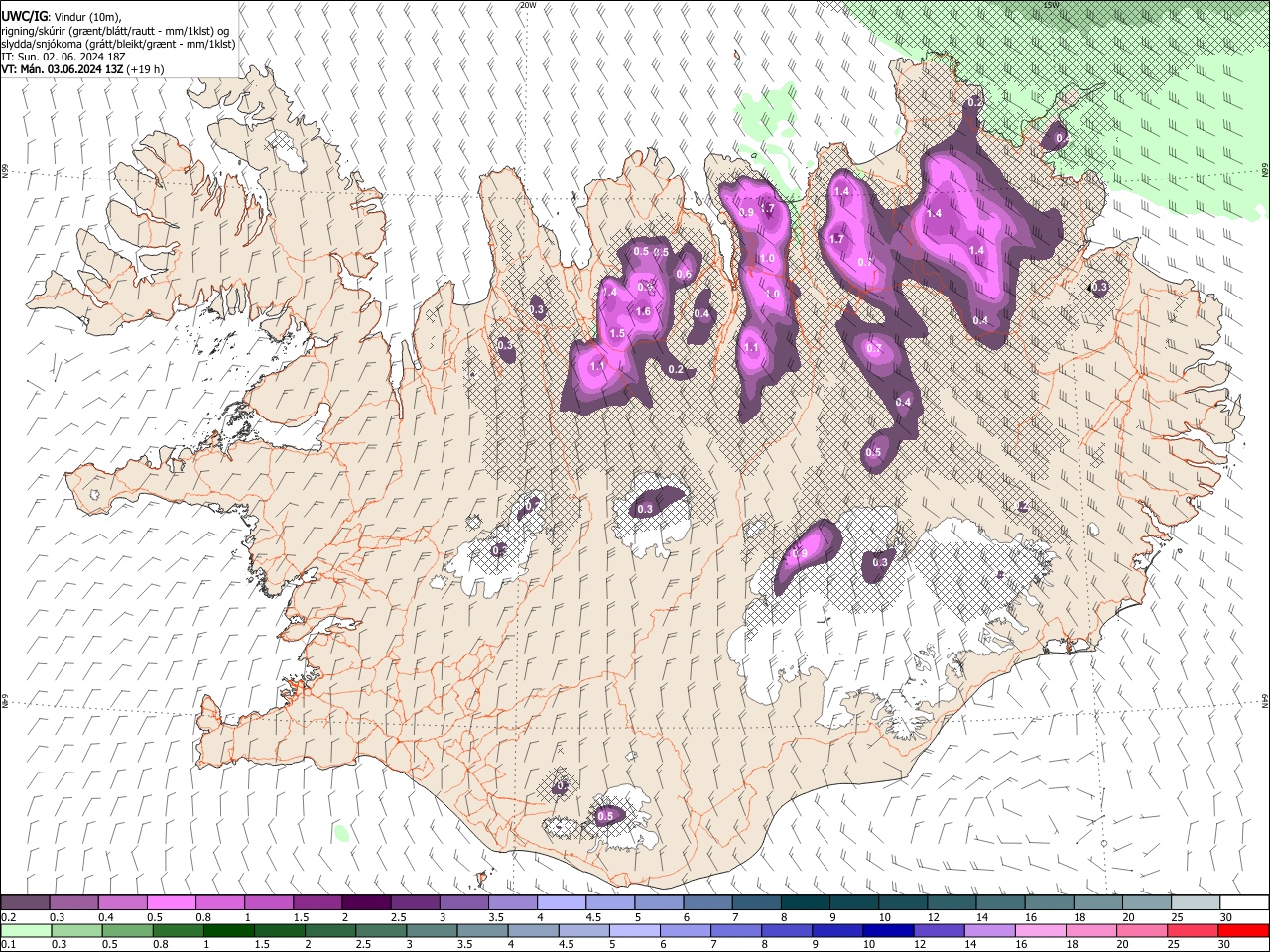Click the 0.9 value on the southern glacier
Viewport: 1270px width, 952px height.
point(801,553)
